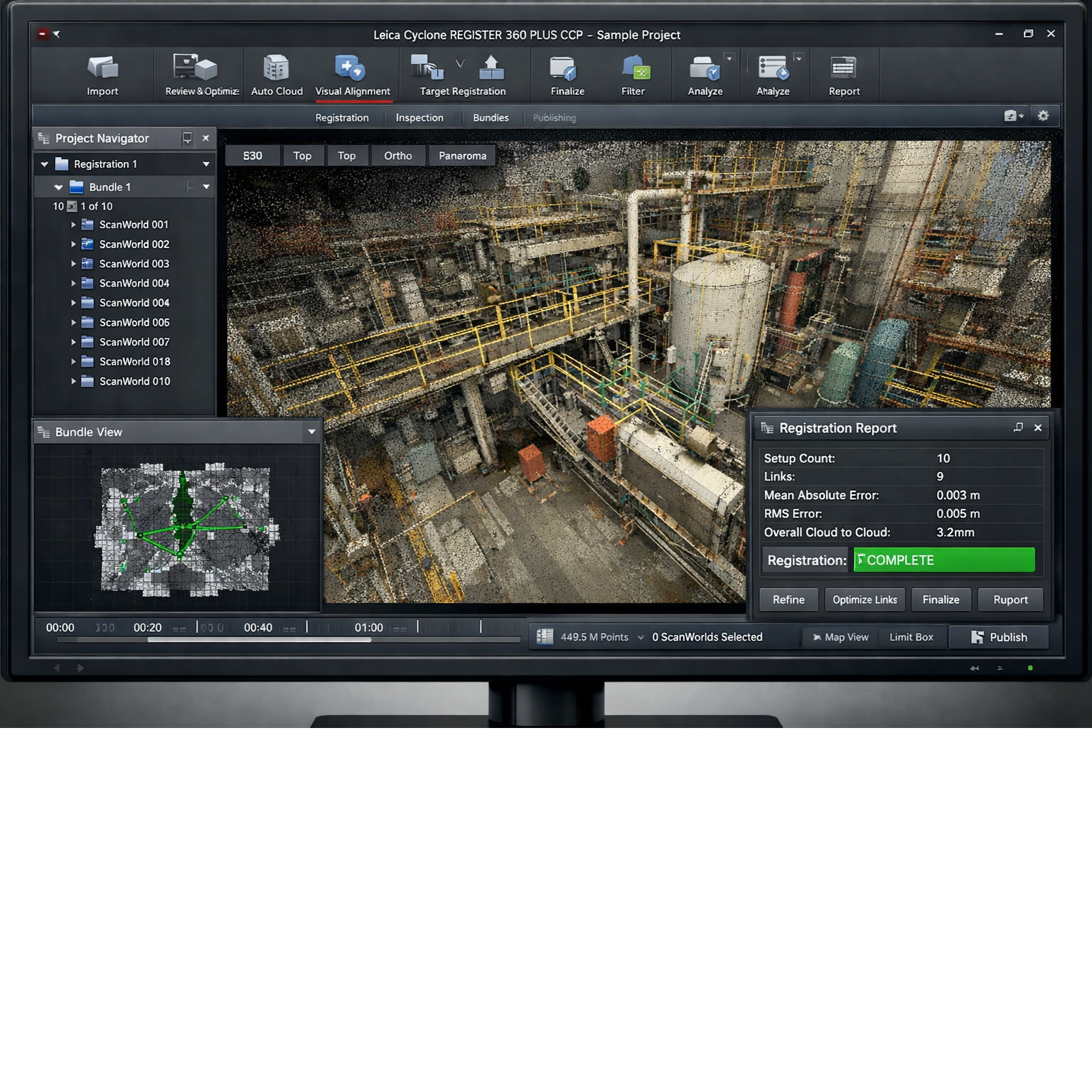Image resolution: width=1092 pixels, height=1092 pixels.
Task: Click the timeline scrollbar thumb
Action: click(x=259, y=640)
